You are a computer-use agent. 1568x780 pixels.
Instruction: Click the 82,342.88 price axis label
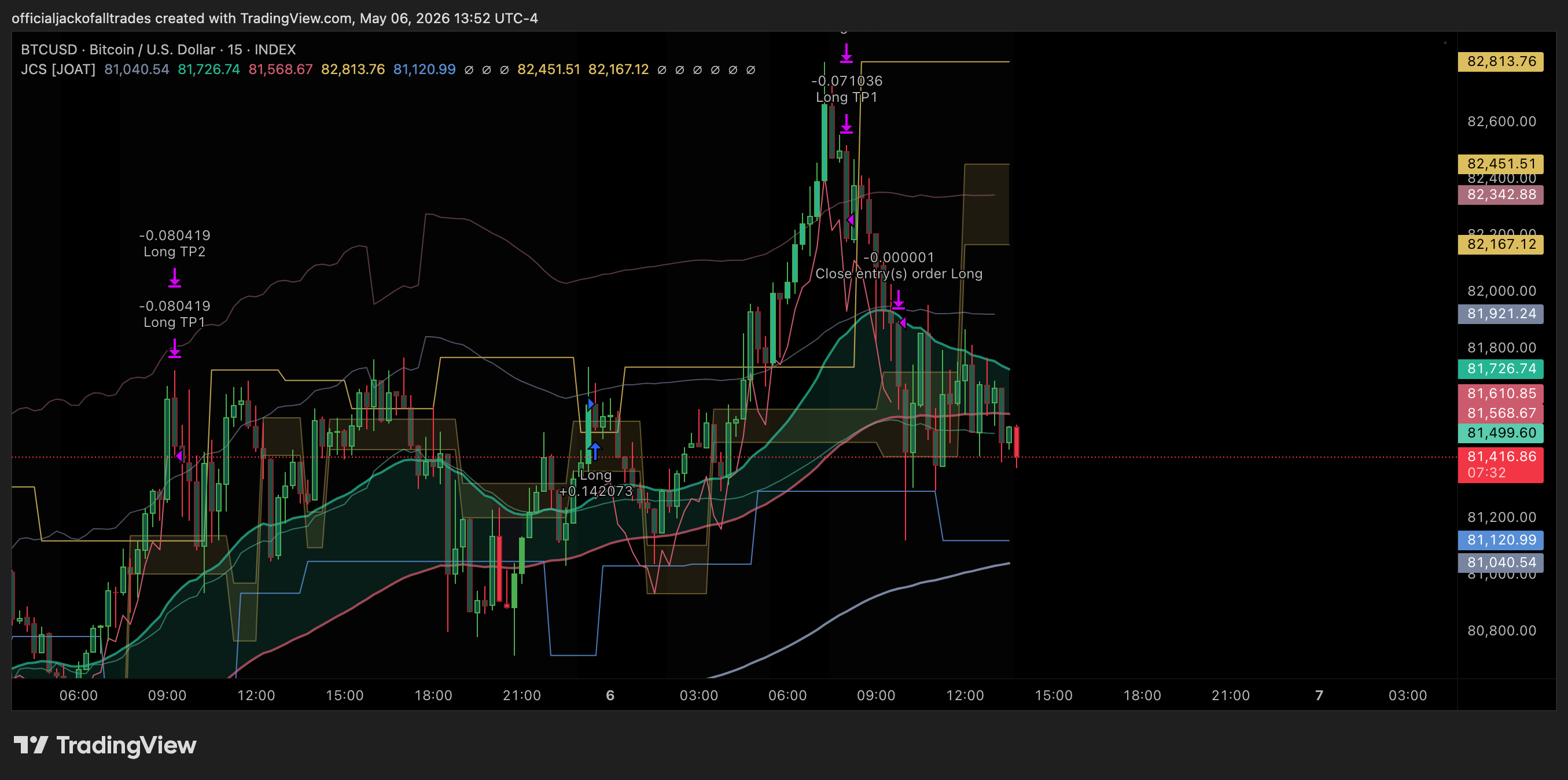coord(1500,195)
